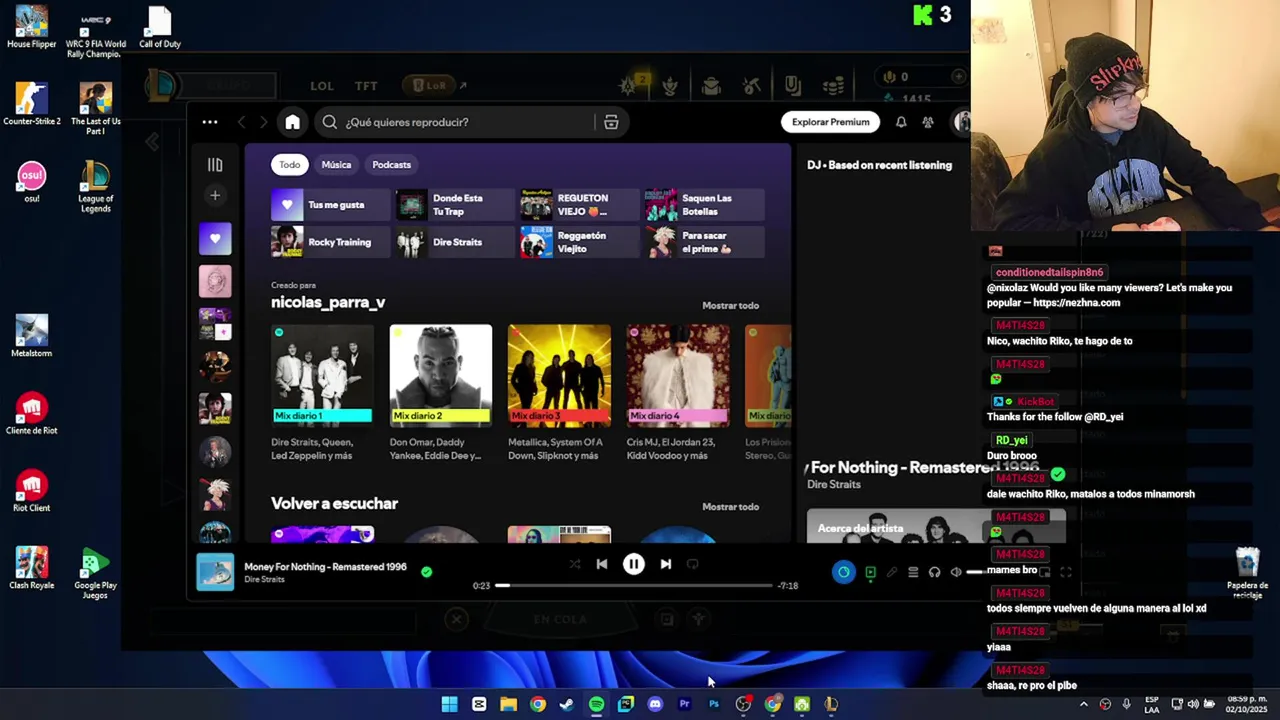Open 'REGUETON VIEJO' playlist tile

(x=579, y=205)
